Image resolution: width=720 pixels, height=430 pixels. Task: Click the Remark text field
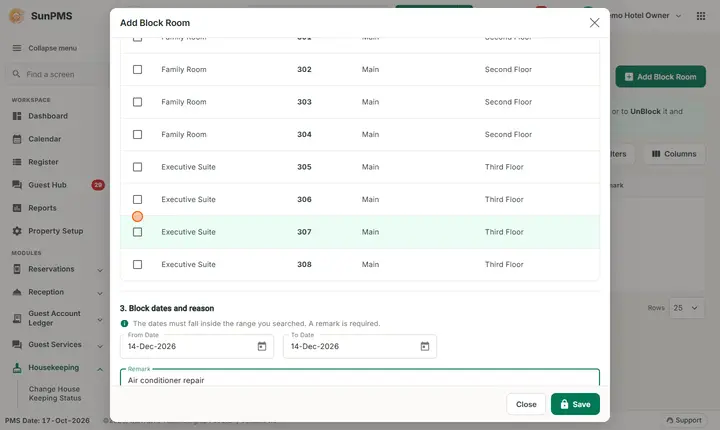[360, 378]
